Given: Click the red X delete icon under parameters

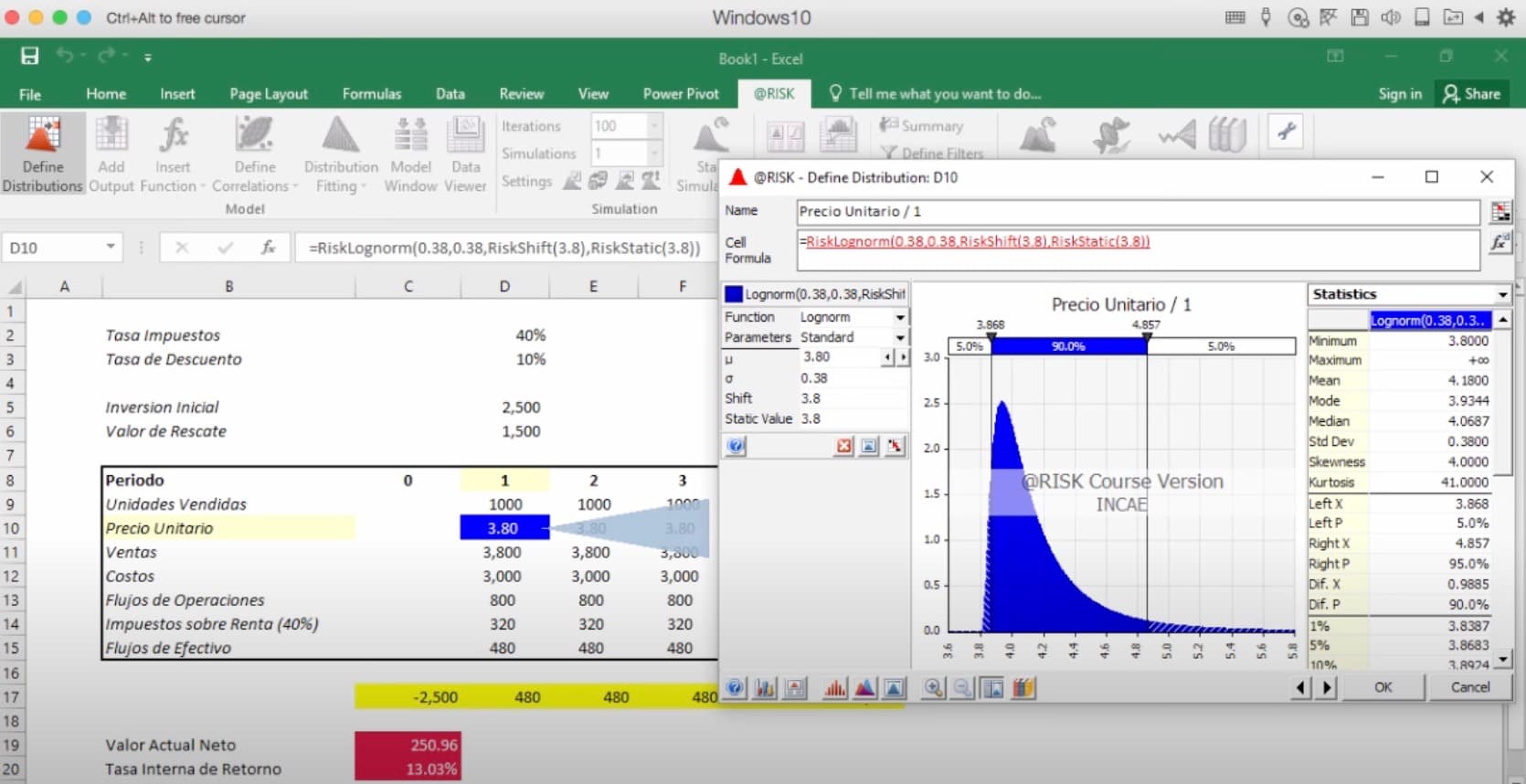Looking at the screenshot, I should pyautogui.click(x=843, y=446).
